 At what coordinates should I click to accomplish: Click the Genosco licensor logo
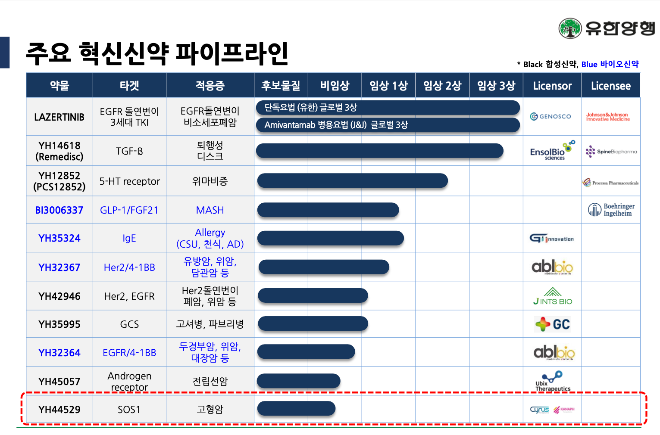tap(550, 116)
